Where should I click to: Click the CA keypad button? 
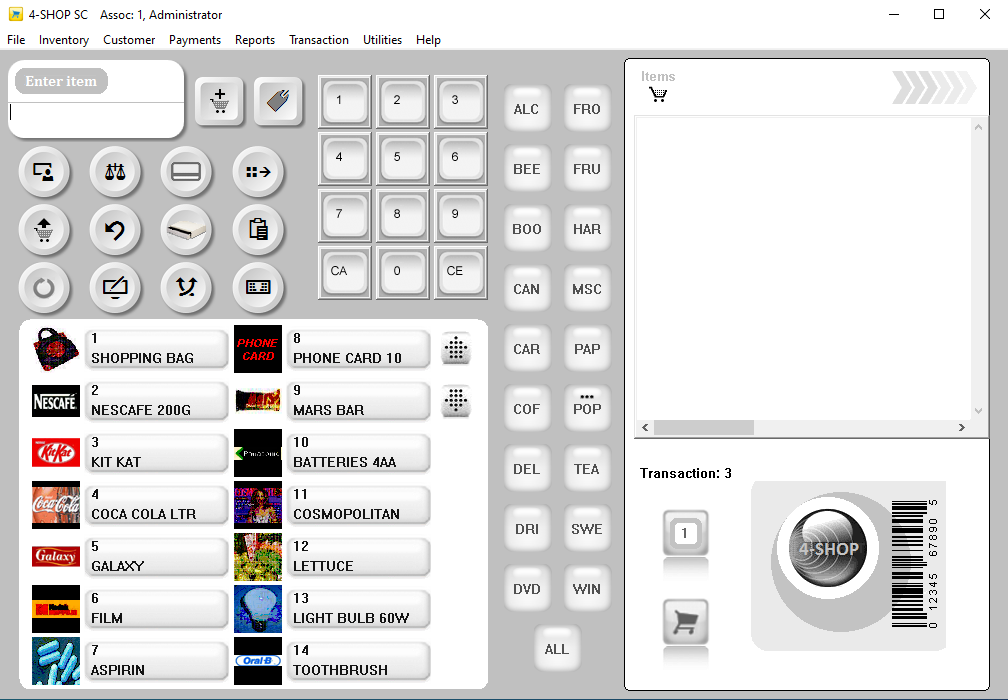[x=345, y=273]
